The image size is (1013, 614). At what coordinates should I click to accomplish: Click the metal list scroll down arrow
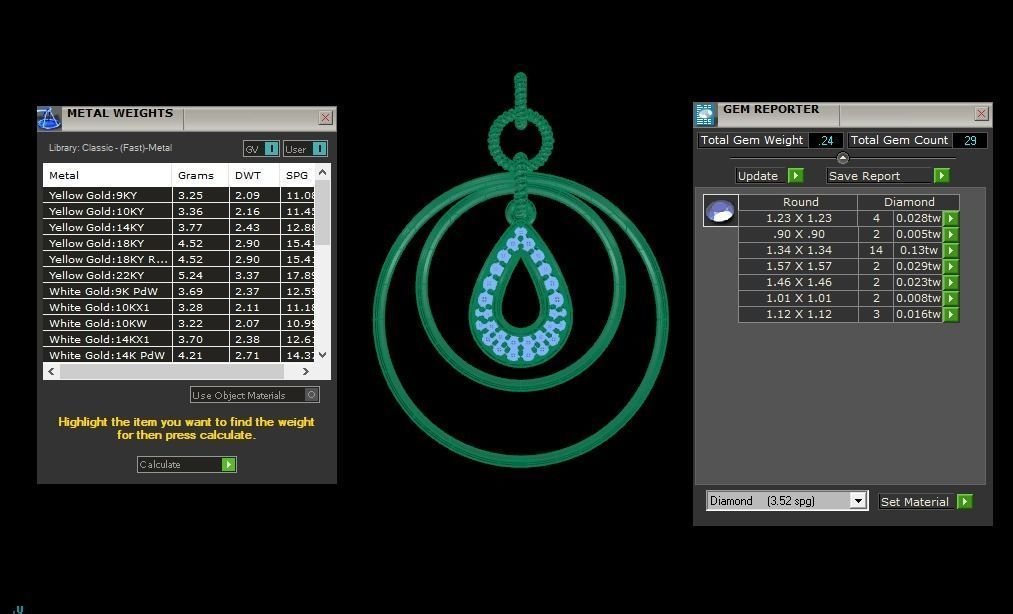pyautogui.click(x=322, y=354)
